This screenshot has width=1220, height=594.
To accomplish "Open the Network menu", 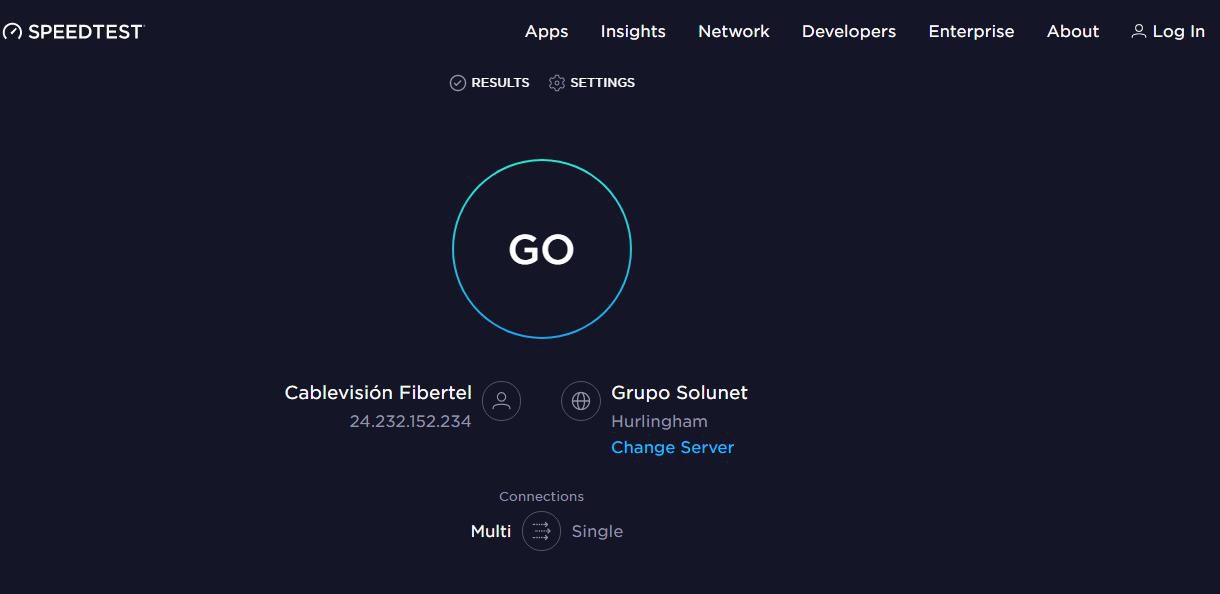I will coord(734,32).
